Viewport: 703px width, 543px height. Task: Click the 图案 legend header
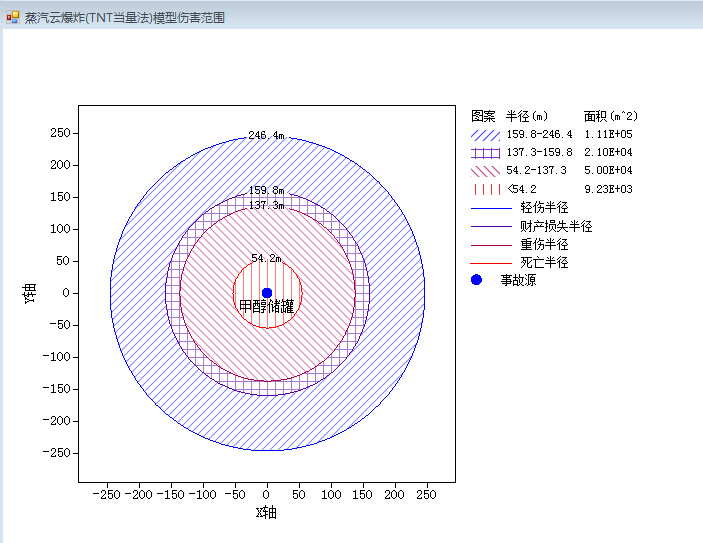483,116
